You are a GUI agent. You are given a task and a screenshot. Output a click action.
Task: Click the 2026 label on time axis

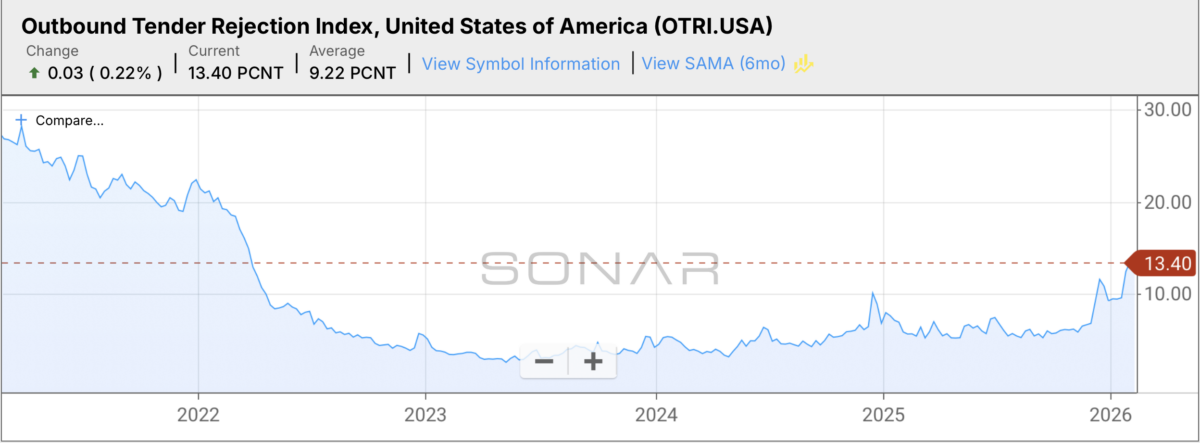click(x=1111, y=415)
